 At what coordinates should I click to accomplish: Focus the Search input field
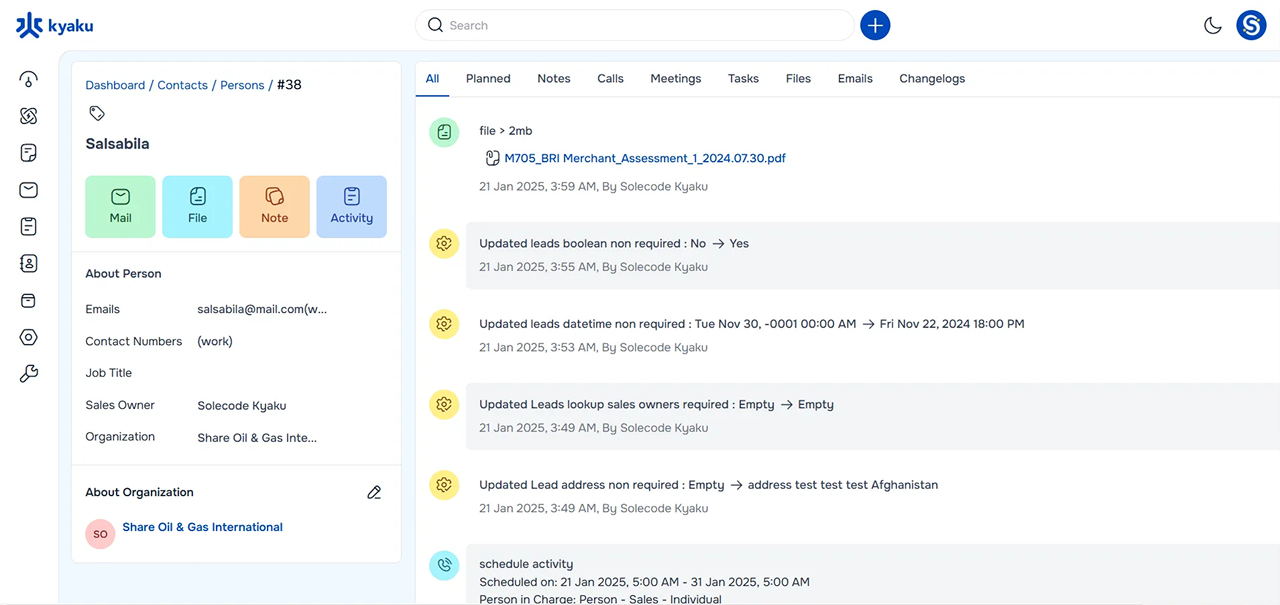(635, 25)
